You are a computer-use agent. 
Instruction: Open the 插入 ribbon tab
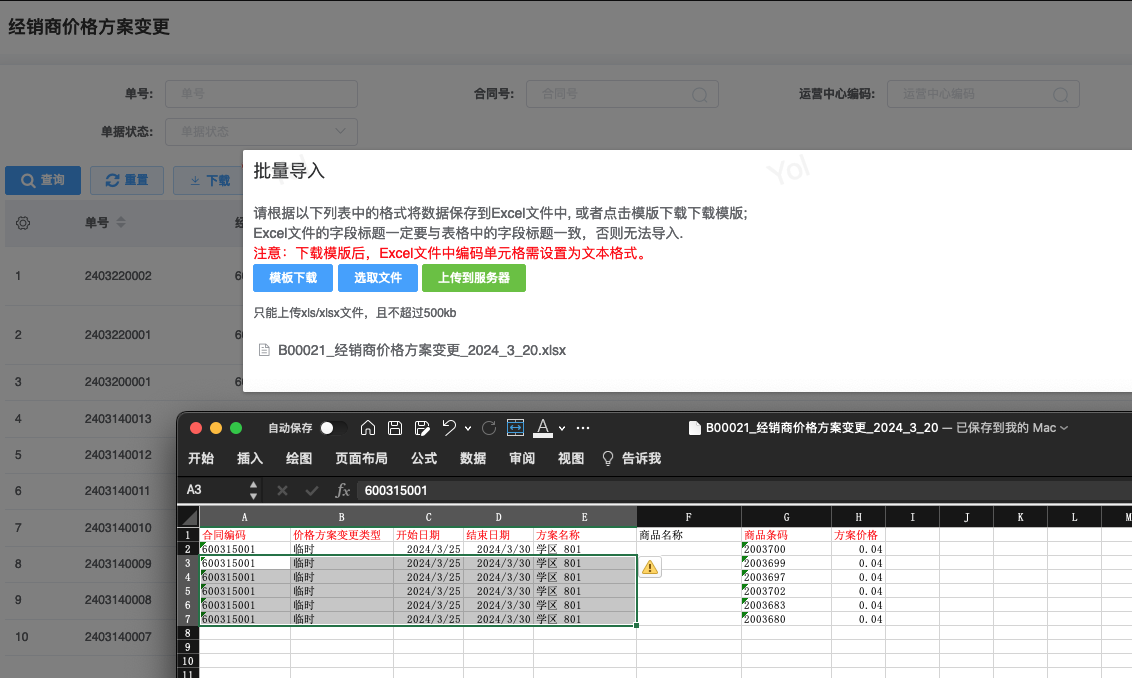click(250, 458)
